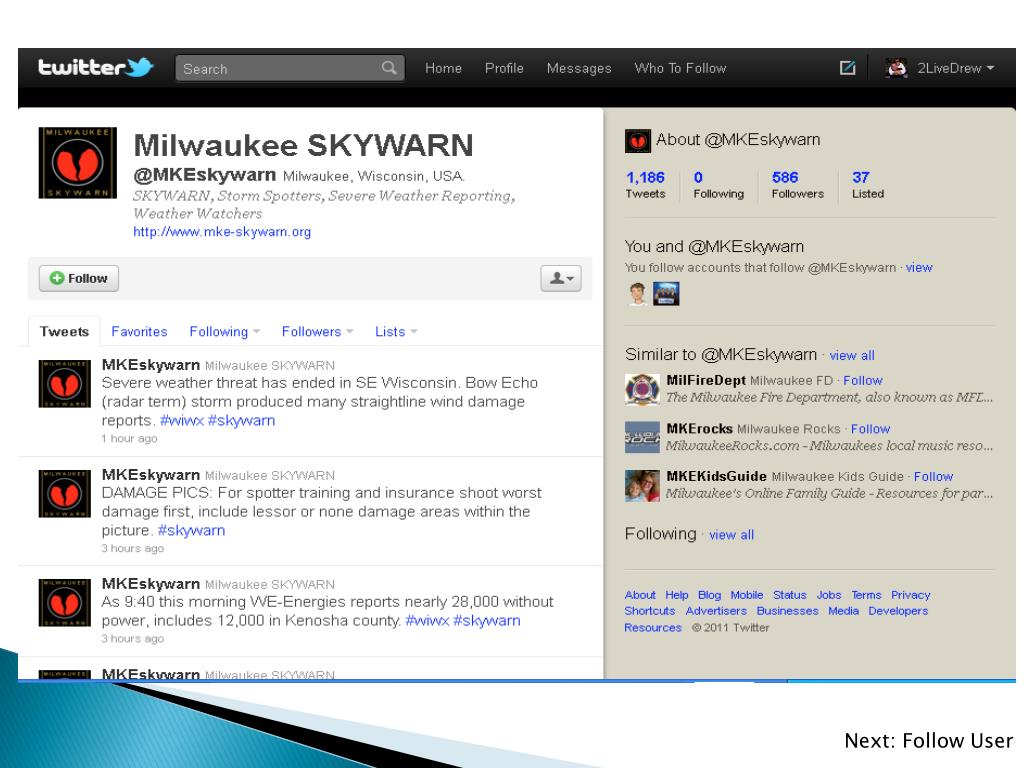Open the user actions dropdown button

(560, 278)
